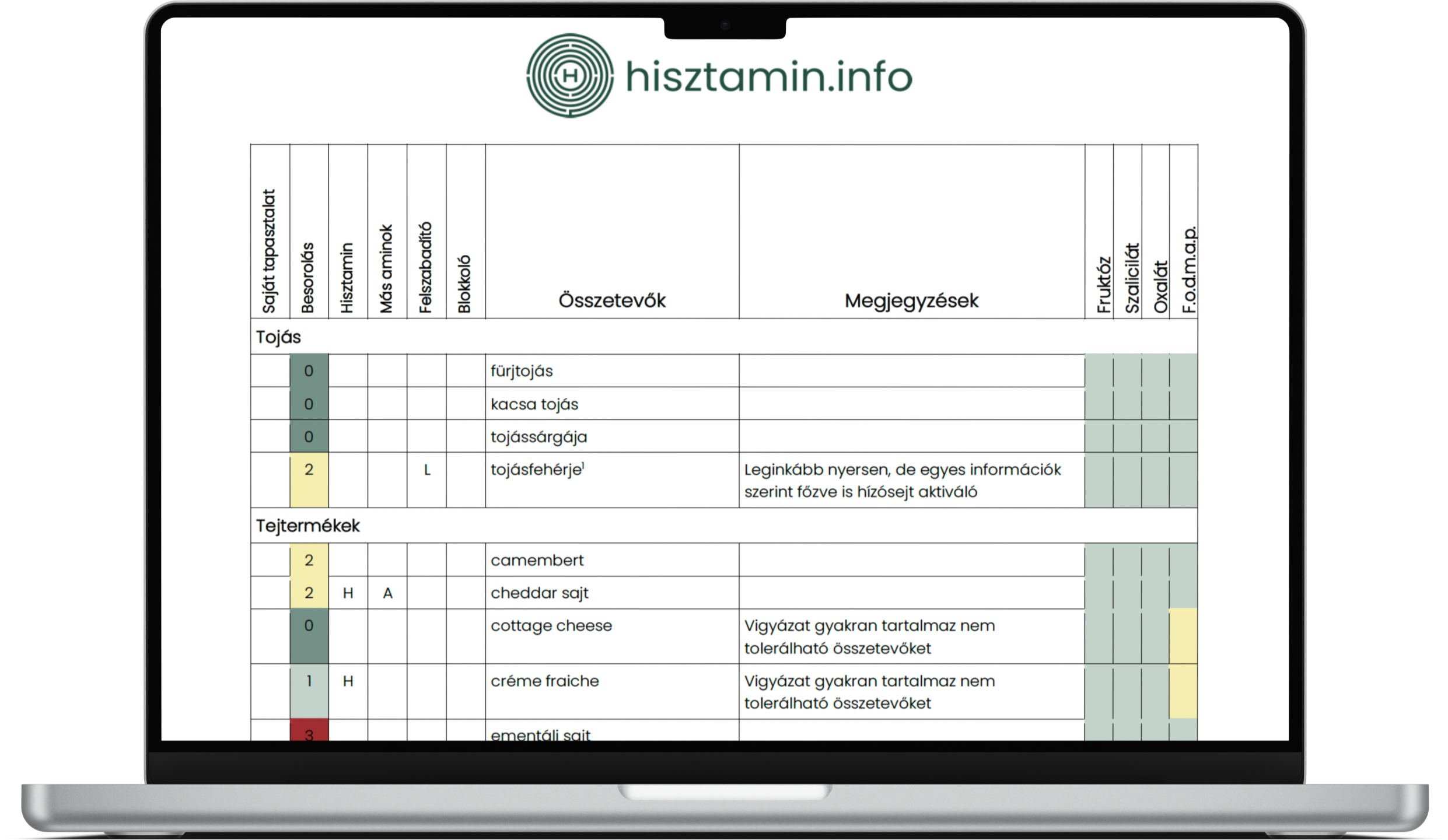Click the Tejtermékek section heading row
Screen dimensions: 1448x840
point(308,526)
